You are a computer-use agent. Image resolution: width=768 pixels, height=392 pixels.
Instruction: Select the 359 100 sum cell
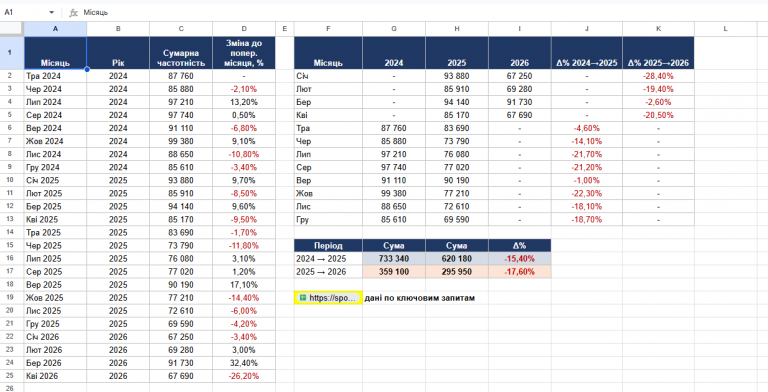[394, 272]
